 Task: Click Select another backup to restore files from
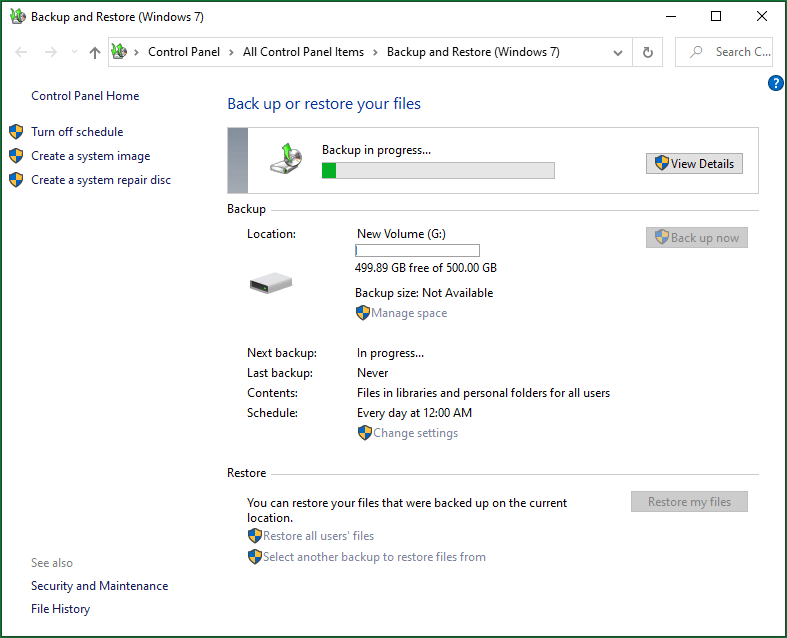click(374, 557)
